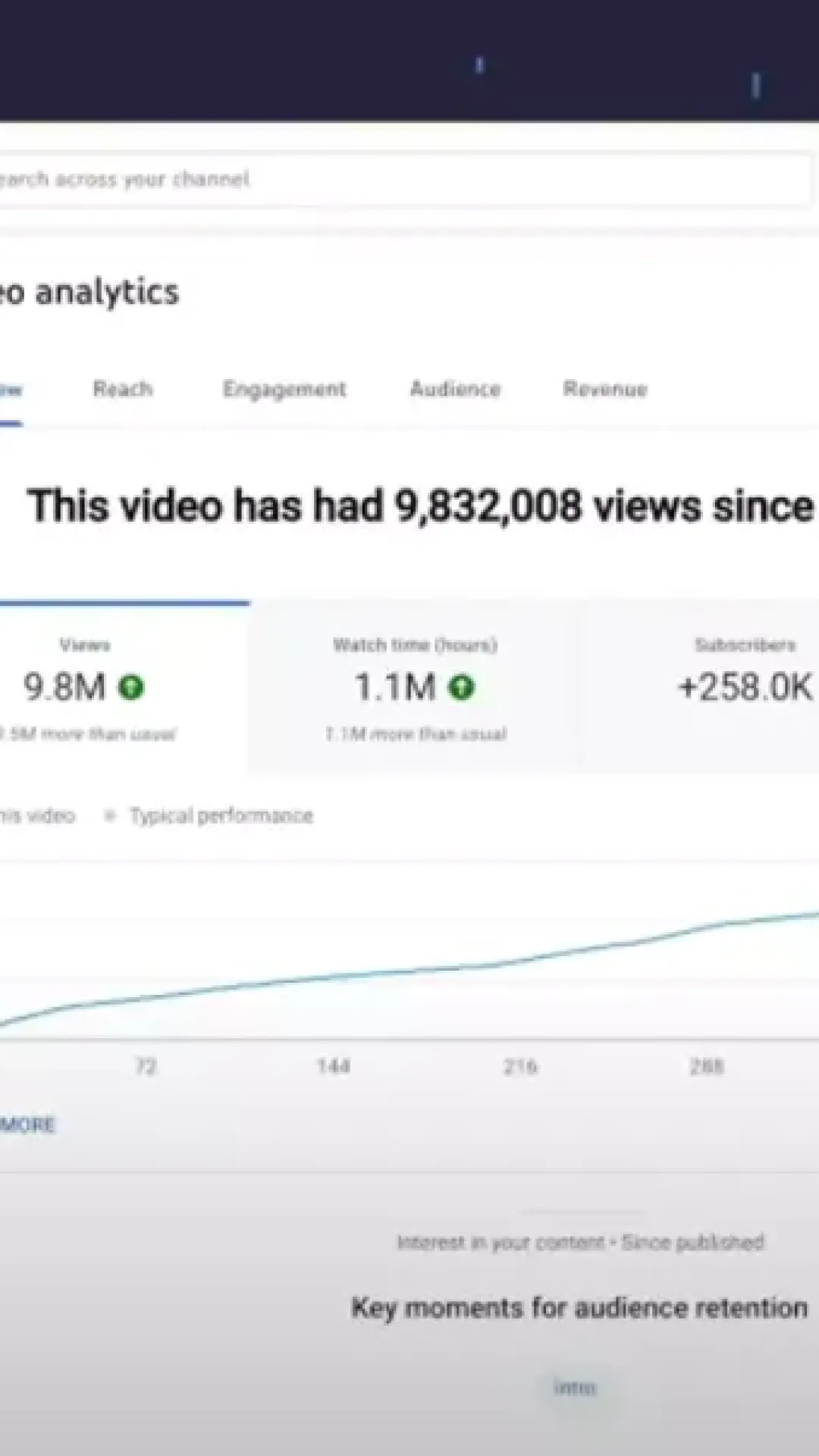Click '1.1M more than usual' text
The image size is (819, 1456).
[x=416, y=734]
